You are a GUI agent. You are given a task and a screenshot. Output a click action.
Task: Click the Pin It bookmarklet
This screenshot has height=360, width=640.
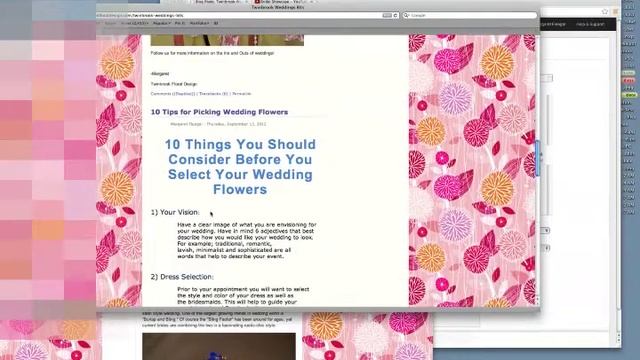(180, 23)
